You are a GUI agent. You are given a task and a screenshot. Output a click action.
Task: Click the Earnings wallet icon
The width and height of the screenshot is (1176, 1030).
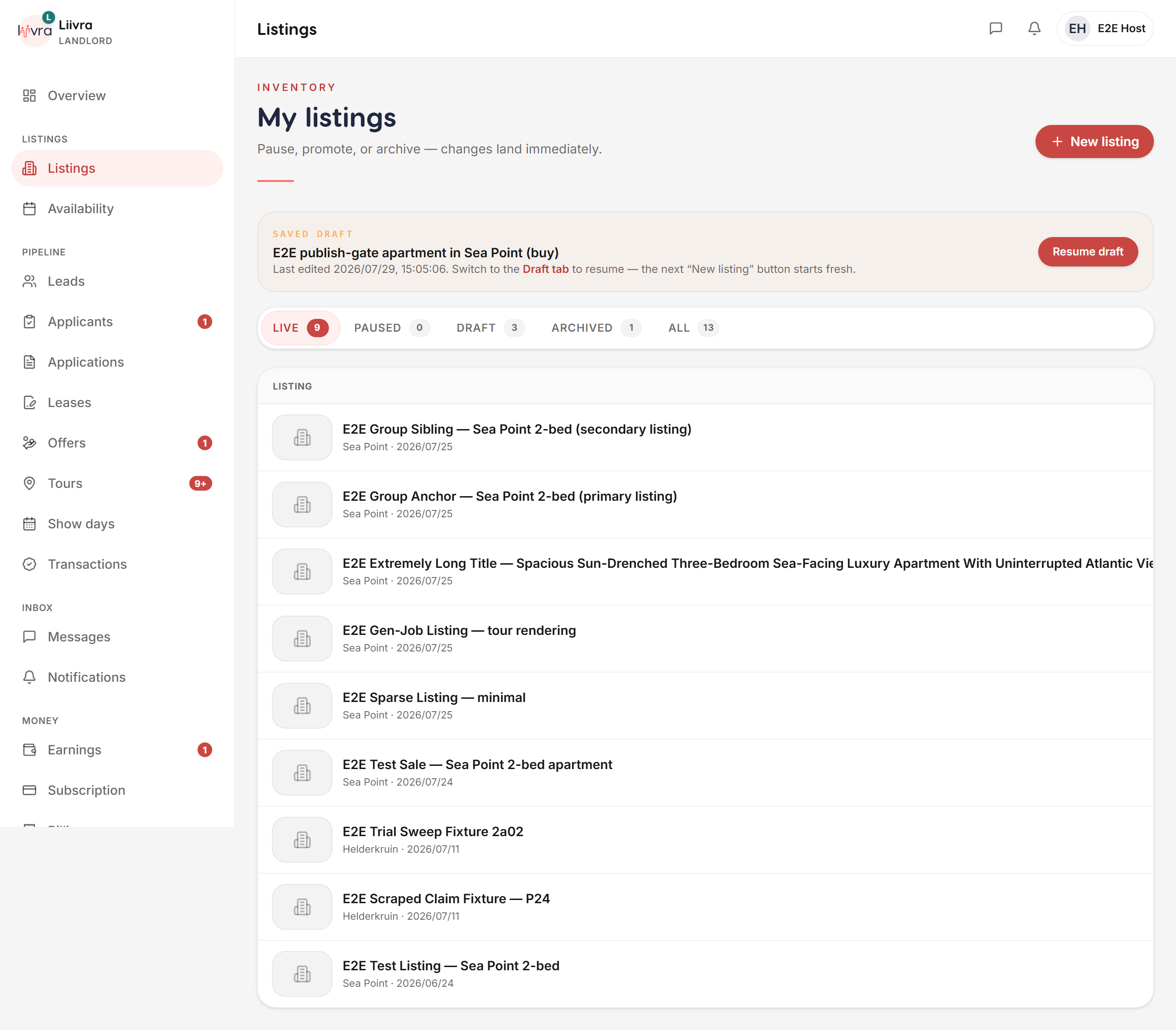[x=29, y=749]
